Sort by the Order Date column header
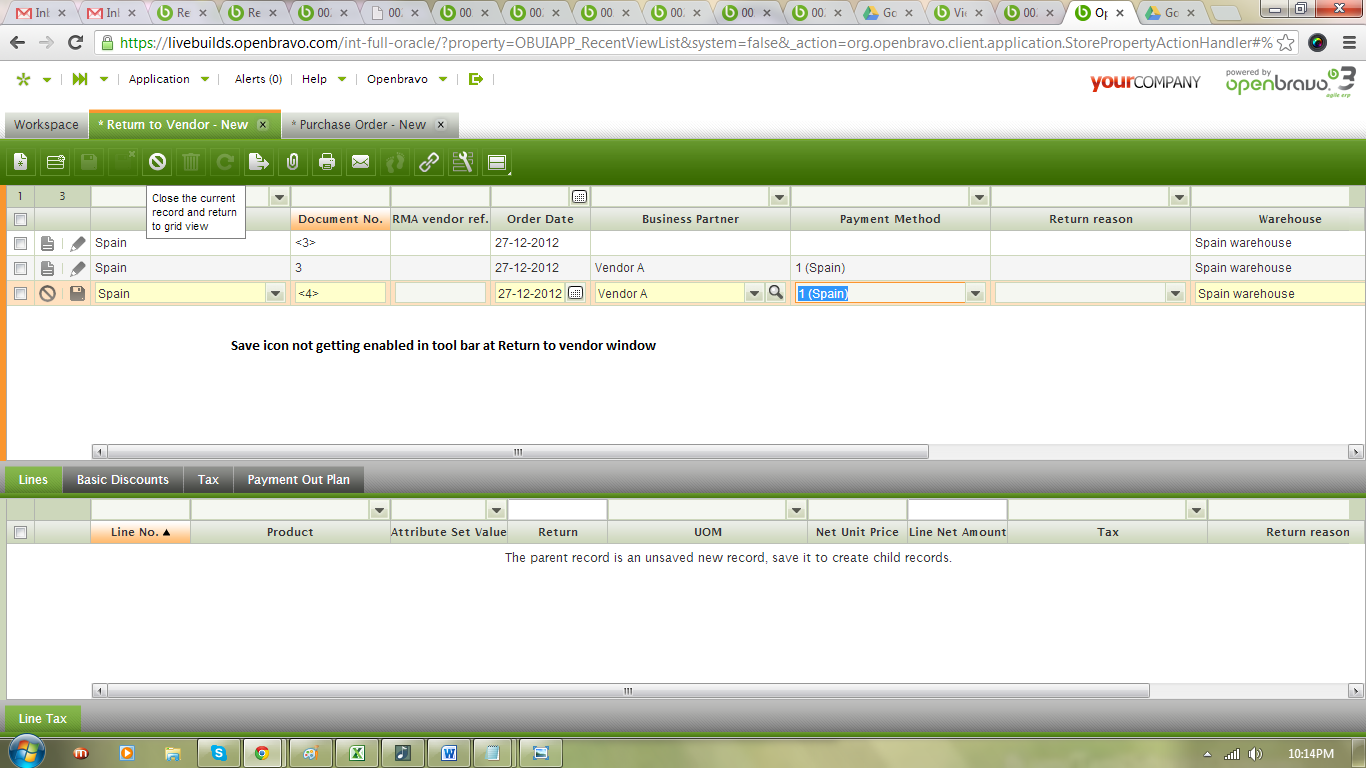 (x=540, y=219)
